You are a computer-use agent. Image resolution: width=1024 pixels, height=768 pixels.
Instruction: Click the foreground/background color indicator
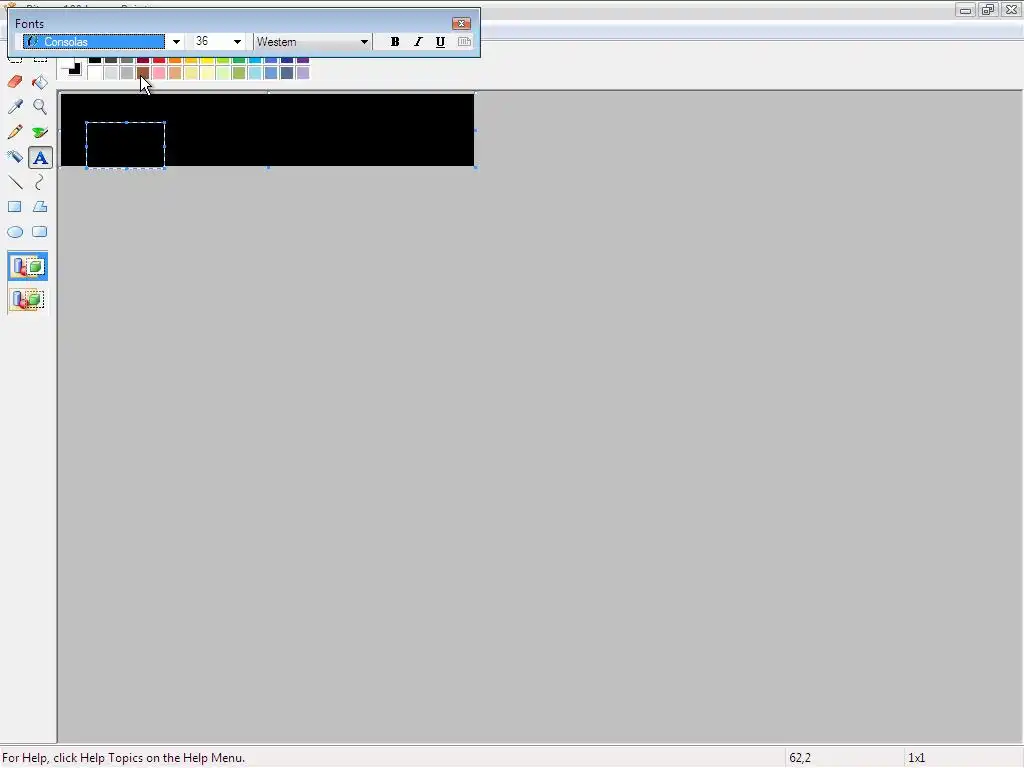(x=71, y=67)
